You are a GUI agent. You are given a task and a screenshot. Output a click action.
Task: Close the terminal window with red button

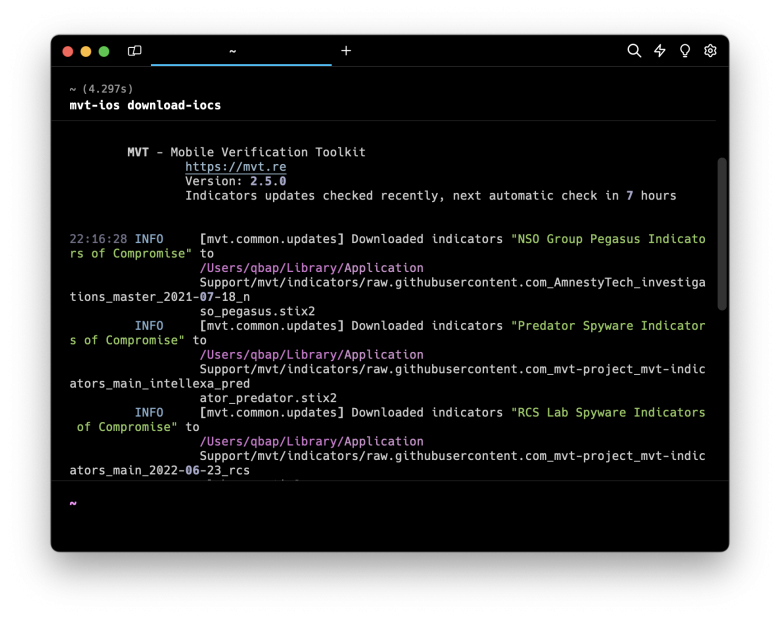68,51
